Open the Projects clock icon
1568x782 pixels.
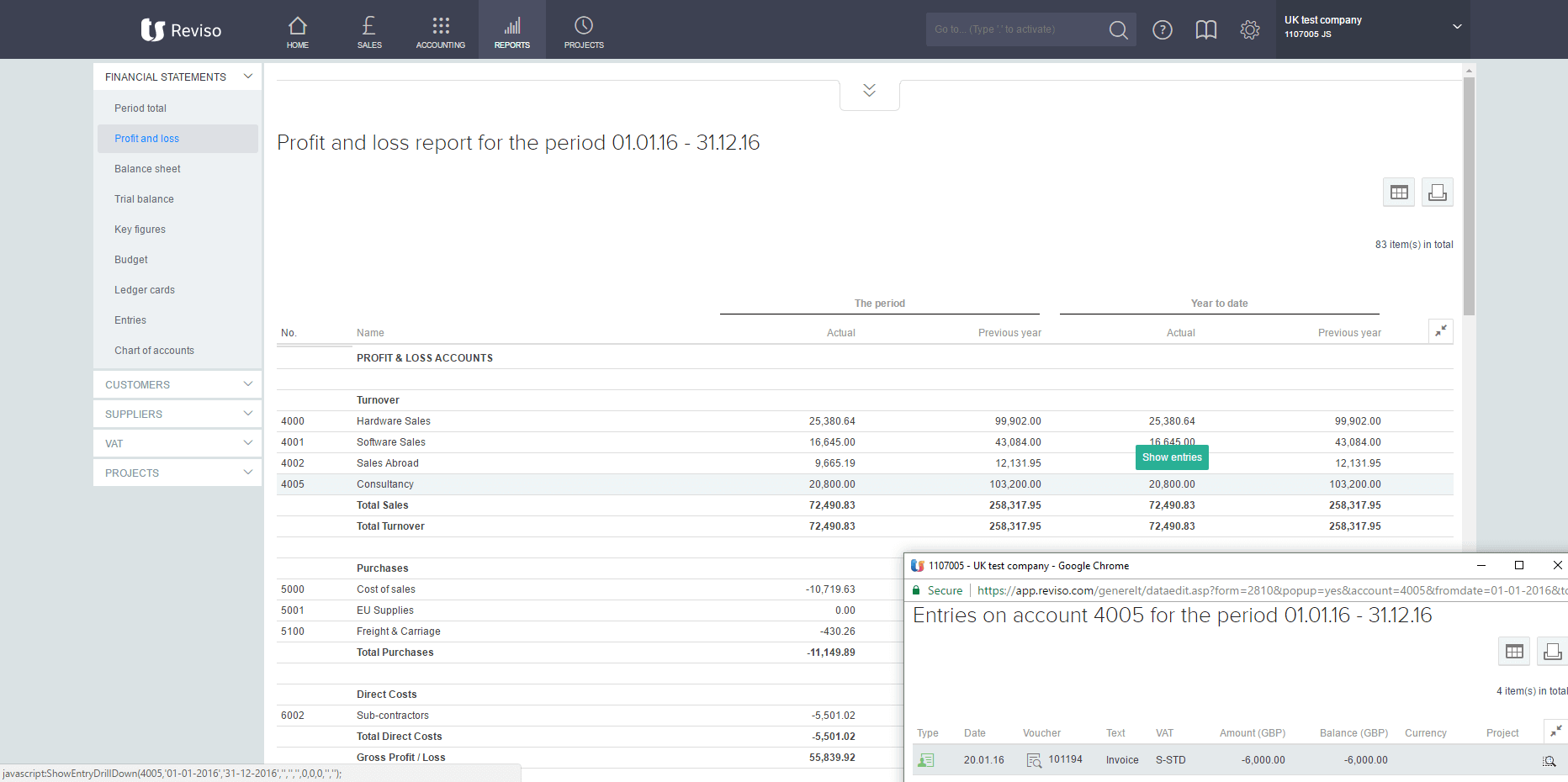(x=584, y=30)
